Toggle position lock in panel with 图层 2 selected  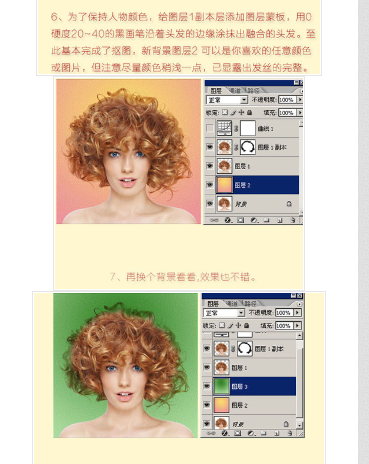pos(241,113)
